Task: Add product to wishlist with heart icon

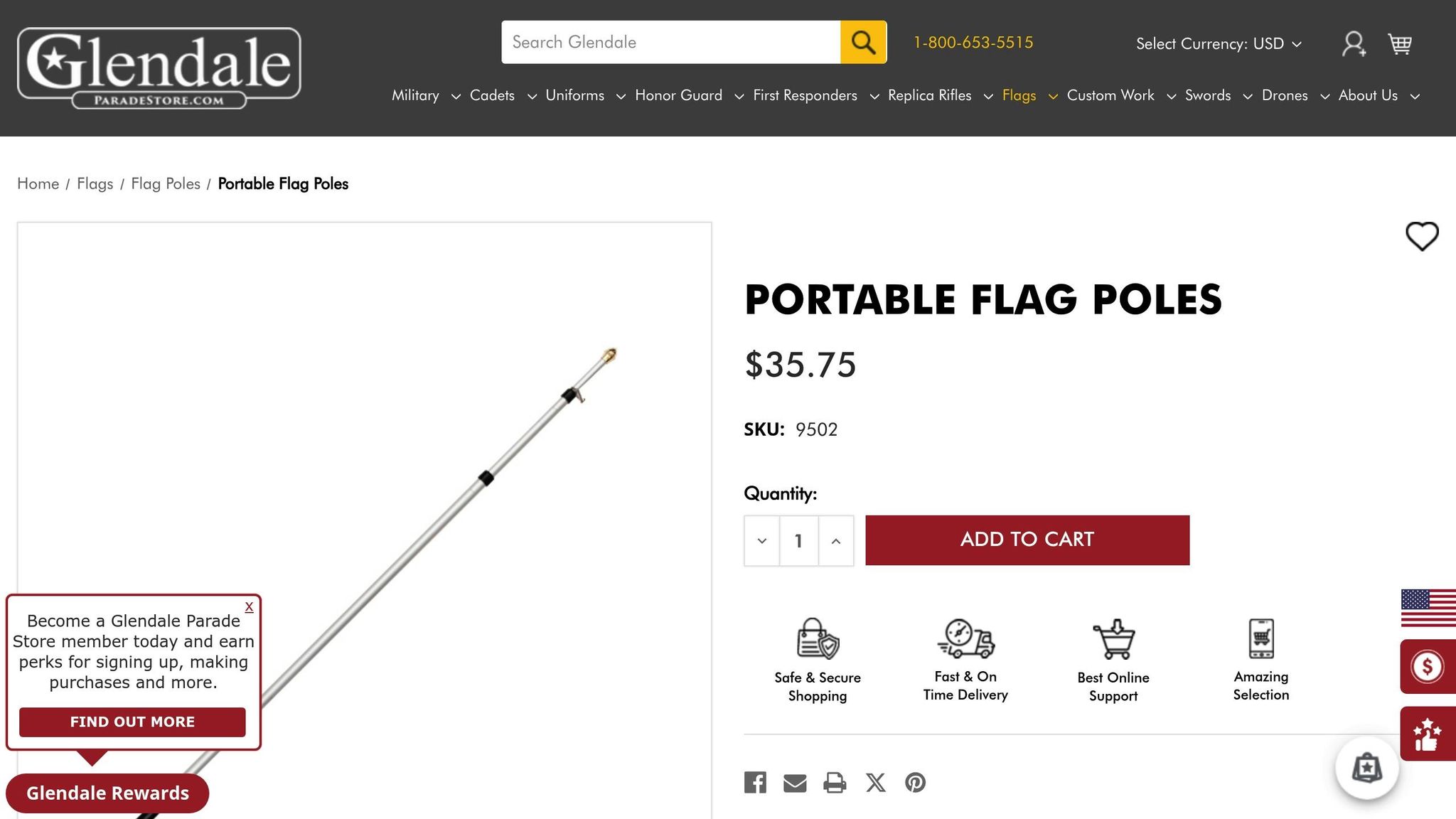Action: 1422,236
